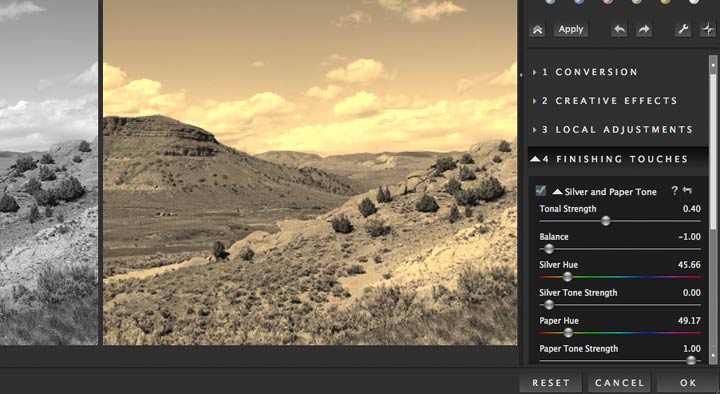Click the Silver Tone Strength value 0.00
The height and width of the screenshot is (394, 720).
click(x=692, y=293)
